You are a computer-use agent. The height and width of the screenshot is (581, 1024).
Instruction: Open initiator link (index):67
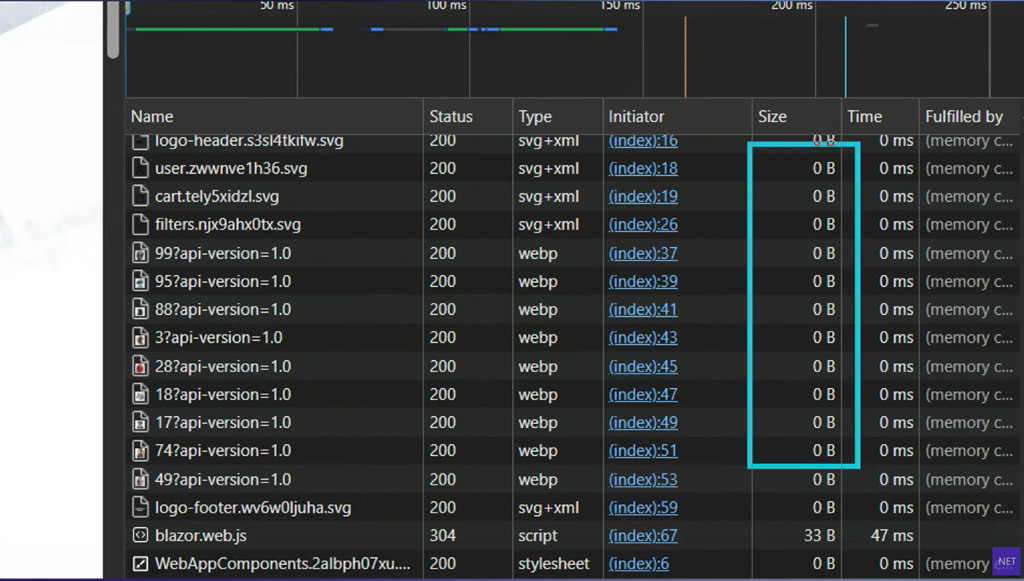point(643,536)
